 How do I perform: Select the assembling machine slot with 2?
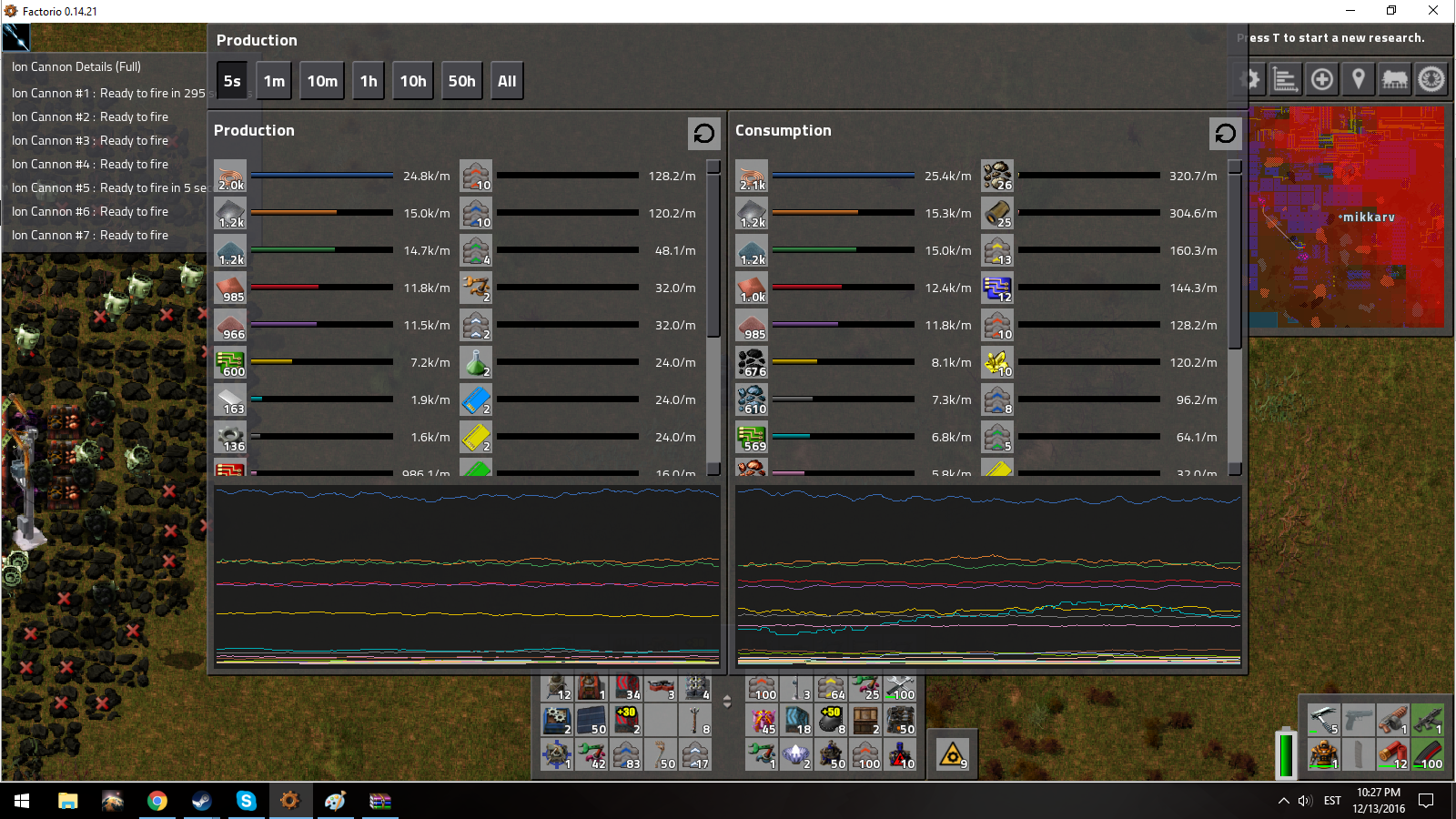(x=557, y=720)
